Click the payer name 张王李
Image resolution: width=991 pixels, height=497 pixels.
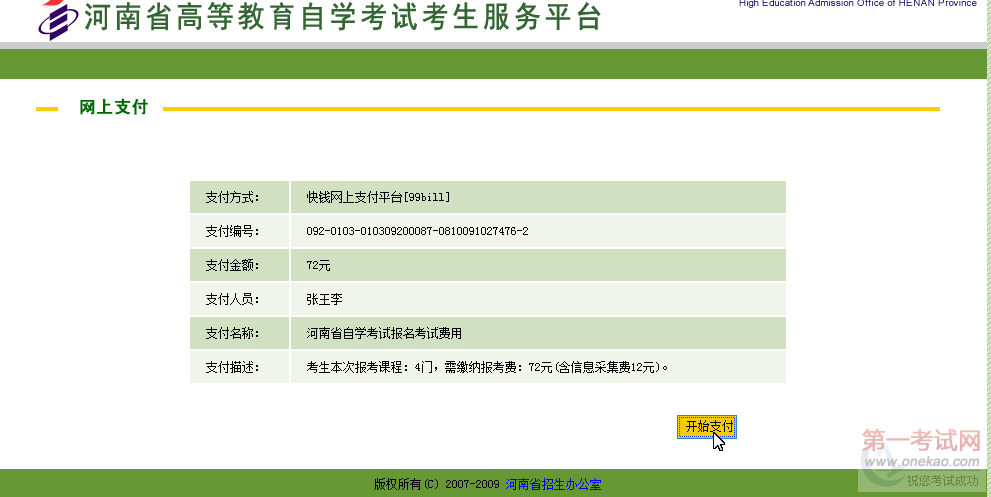[x=324, y=299]
